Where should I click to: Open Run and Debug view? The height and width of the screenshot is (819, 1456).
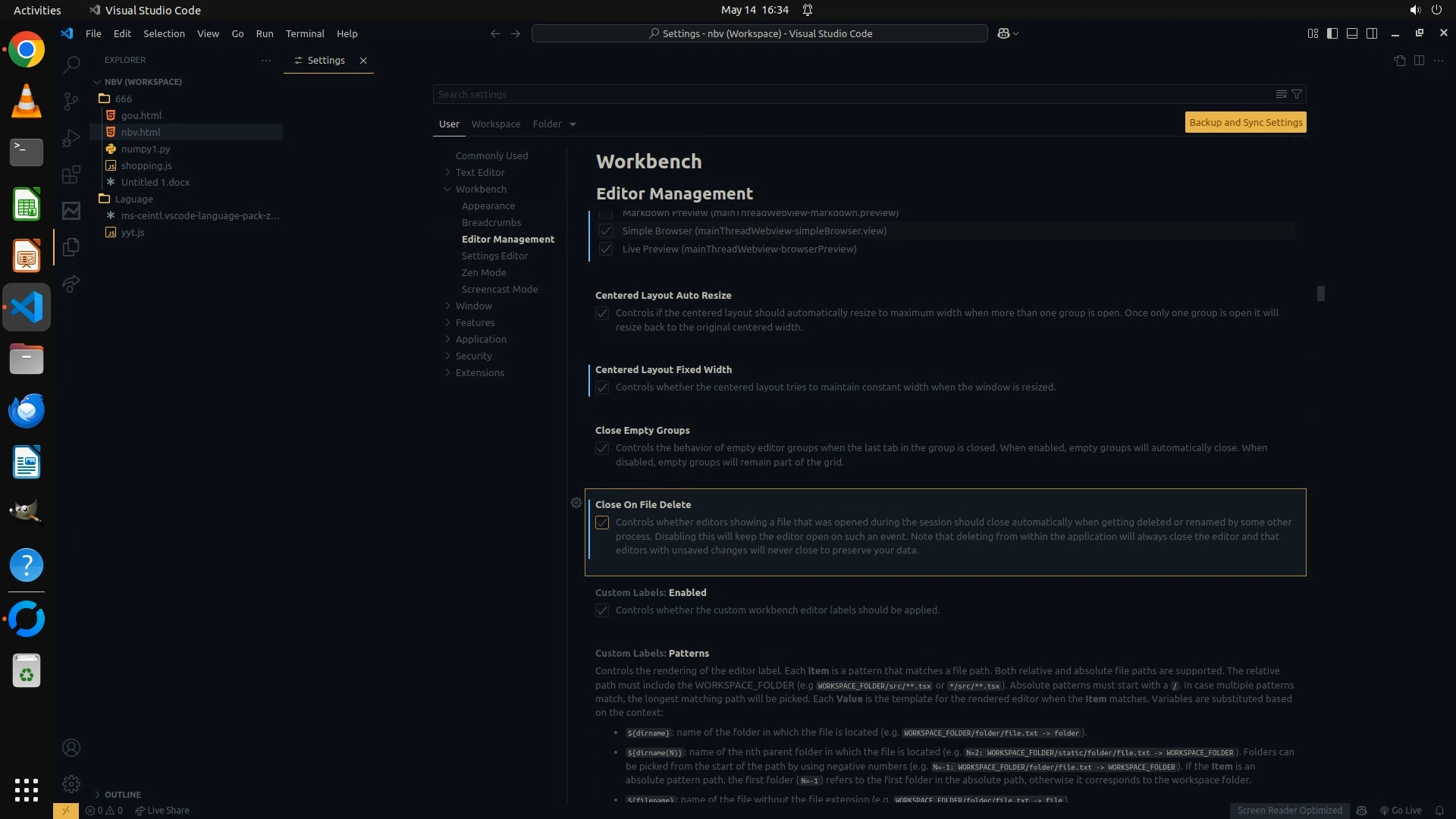point(71,138)
